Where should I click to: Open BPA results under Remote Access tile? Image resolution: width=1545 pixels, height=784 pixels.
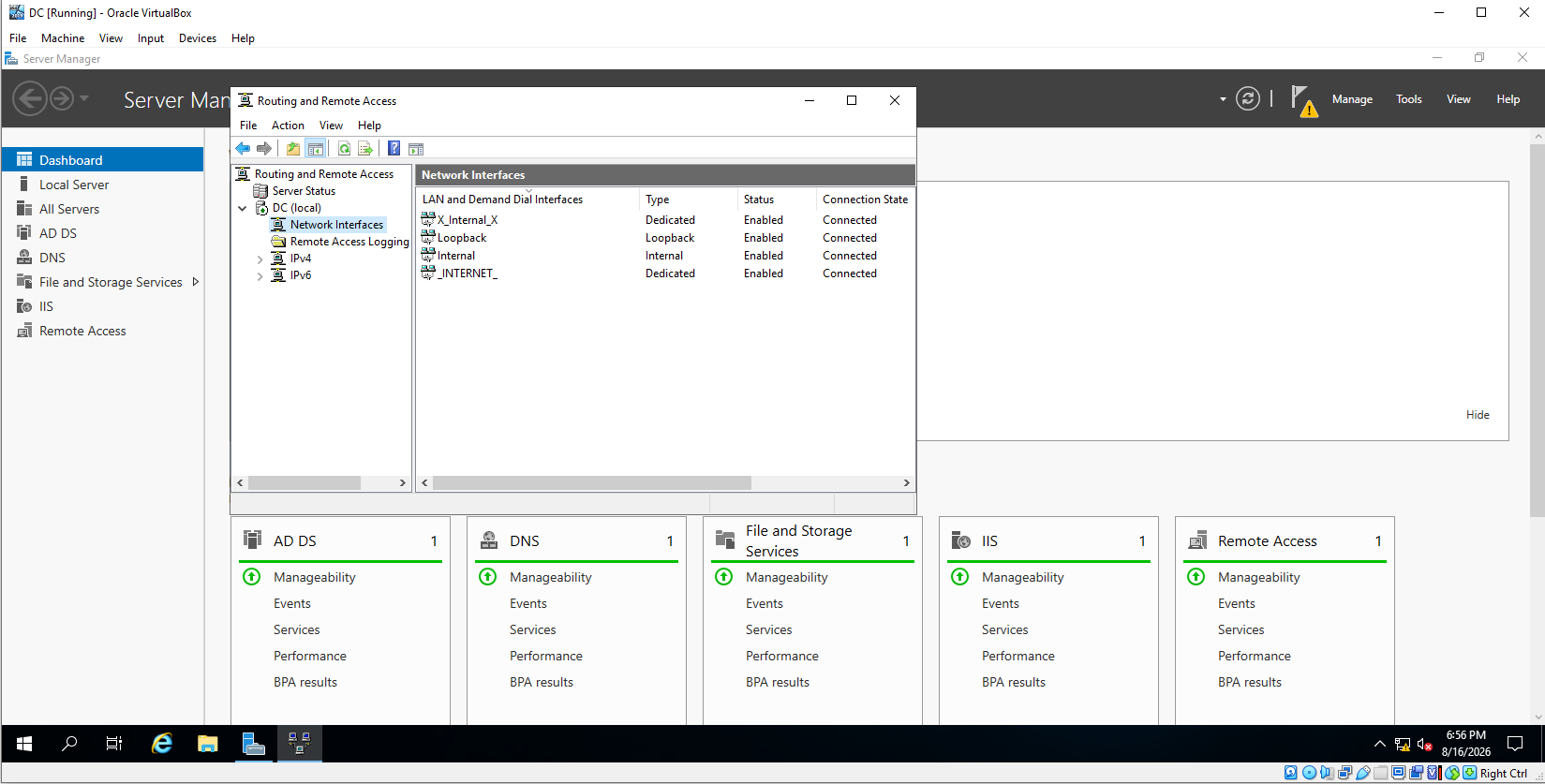[1250, 682]
